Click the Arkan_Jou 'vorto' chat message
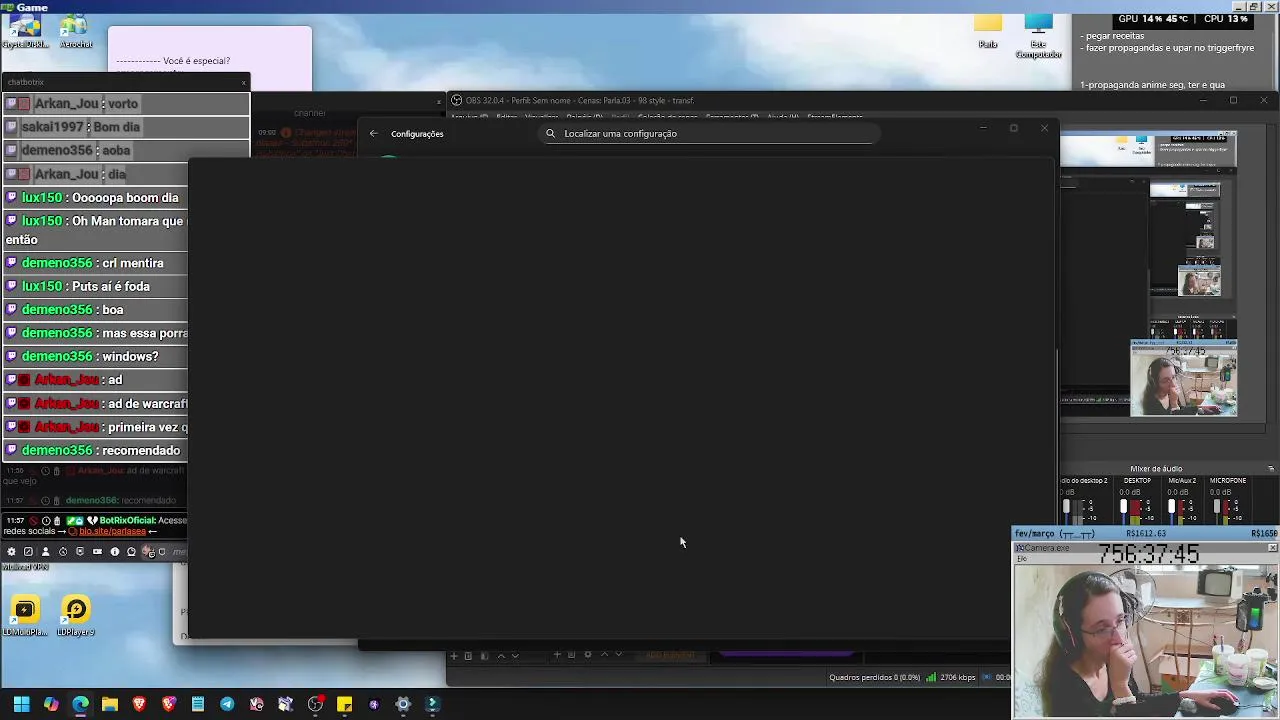Image resolution: width=1280 pixels, height=720 pixels. click(x=126, y=104)
